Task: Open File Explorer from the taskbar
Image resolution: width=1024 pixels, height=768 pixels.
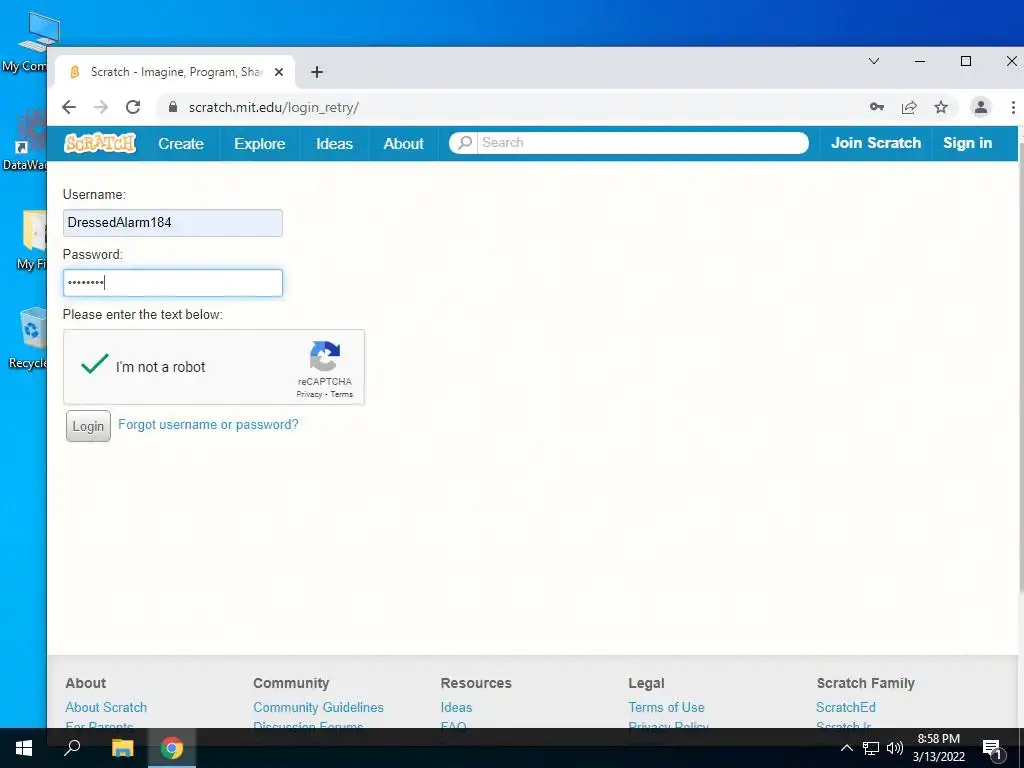Action: coord(122,748)
